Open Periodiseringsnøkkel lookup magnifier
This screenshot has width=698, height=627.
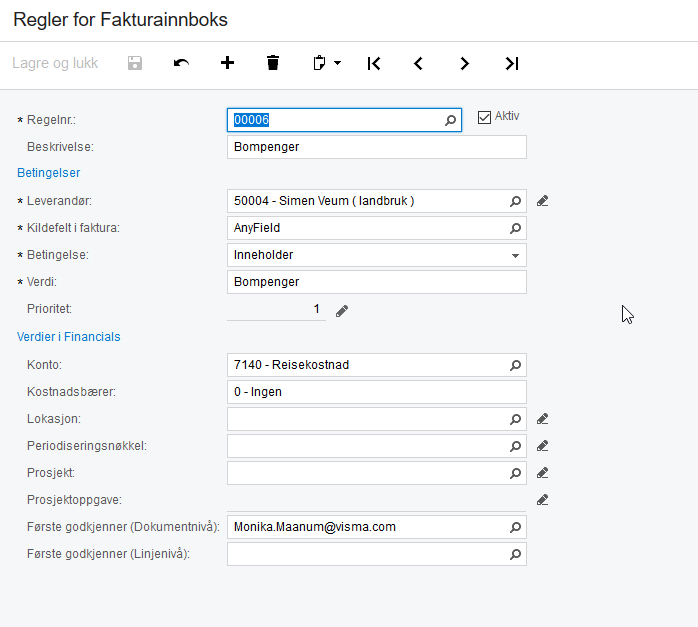pos(515,446)
